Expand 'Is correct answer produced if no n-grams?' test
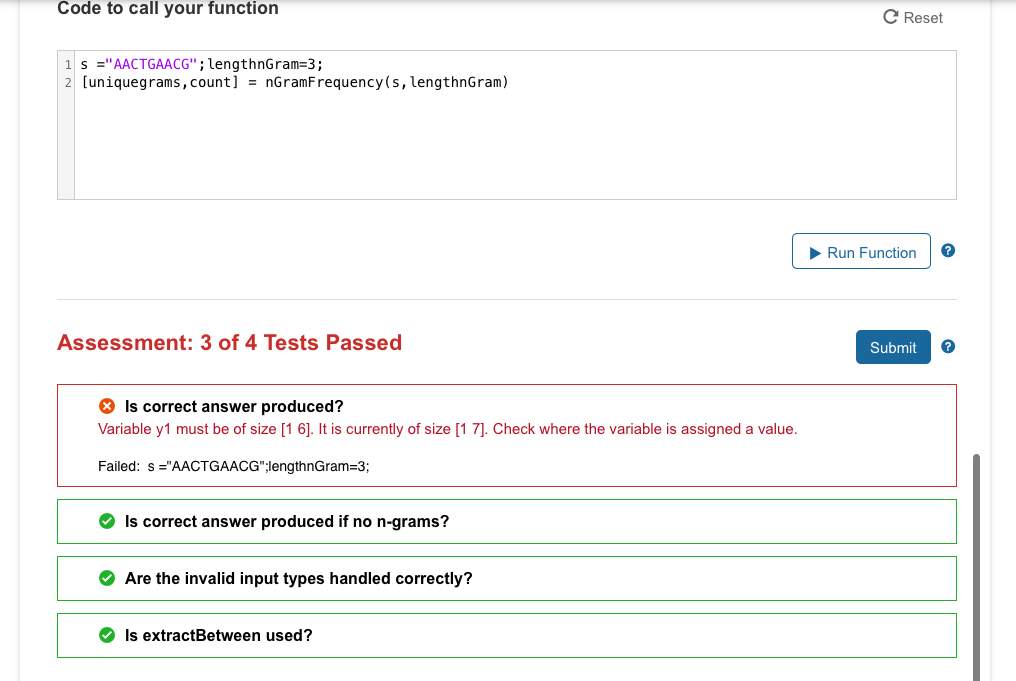This screenshot has width=1016, height=681. click(x=287, y=521)
